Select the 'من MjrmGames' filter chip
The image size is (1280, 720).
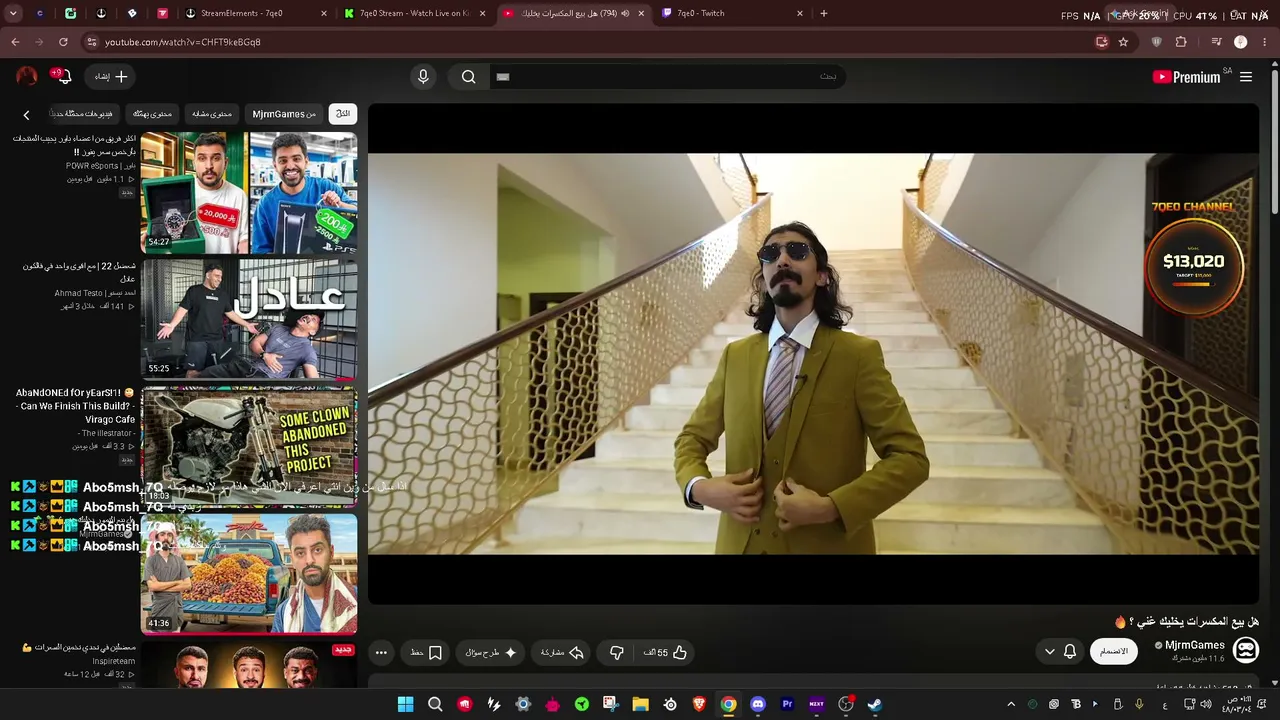pyautogui.click(x=284, y=114)
